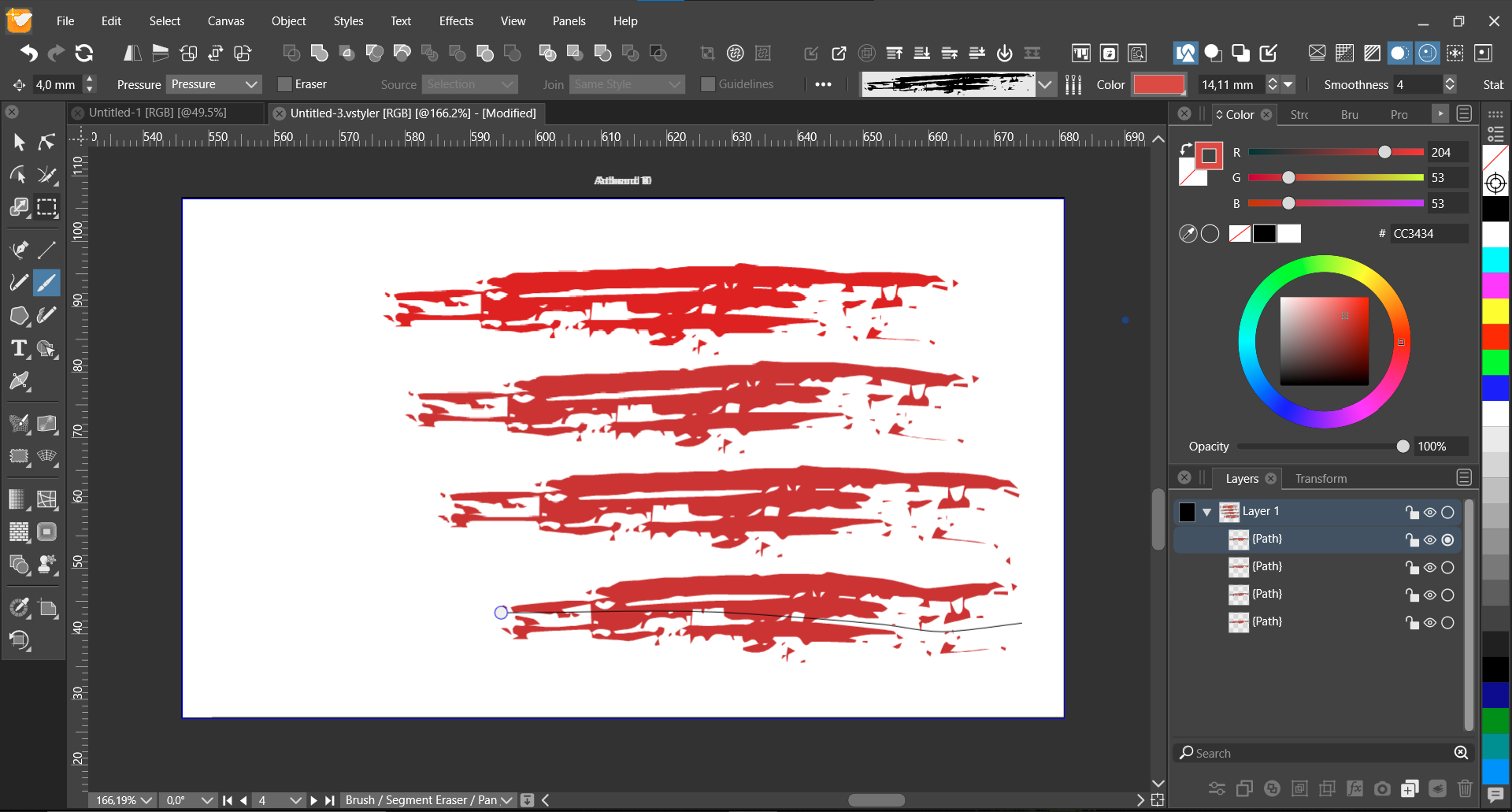Collapse the Layer 1 tree
1512x812 pixels.
(x=1206, y=512)
